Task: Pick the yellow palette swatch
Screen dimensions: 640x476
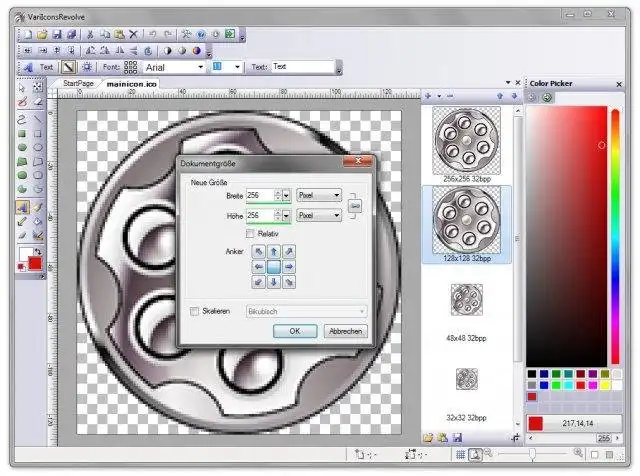Action: coord(605,385)
